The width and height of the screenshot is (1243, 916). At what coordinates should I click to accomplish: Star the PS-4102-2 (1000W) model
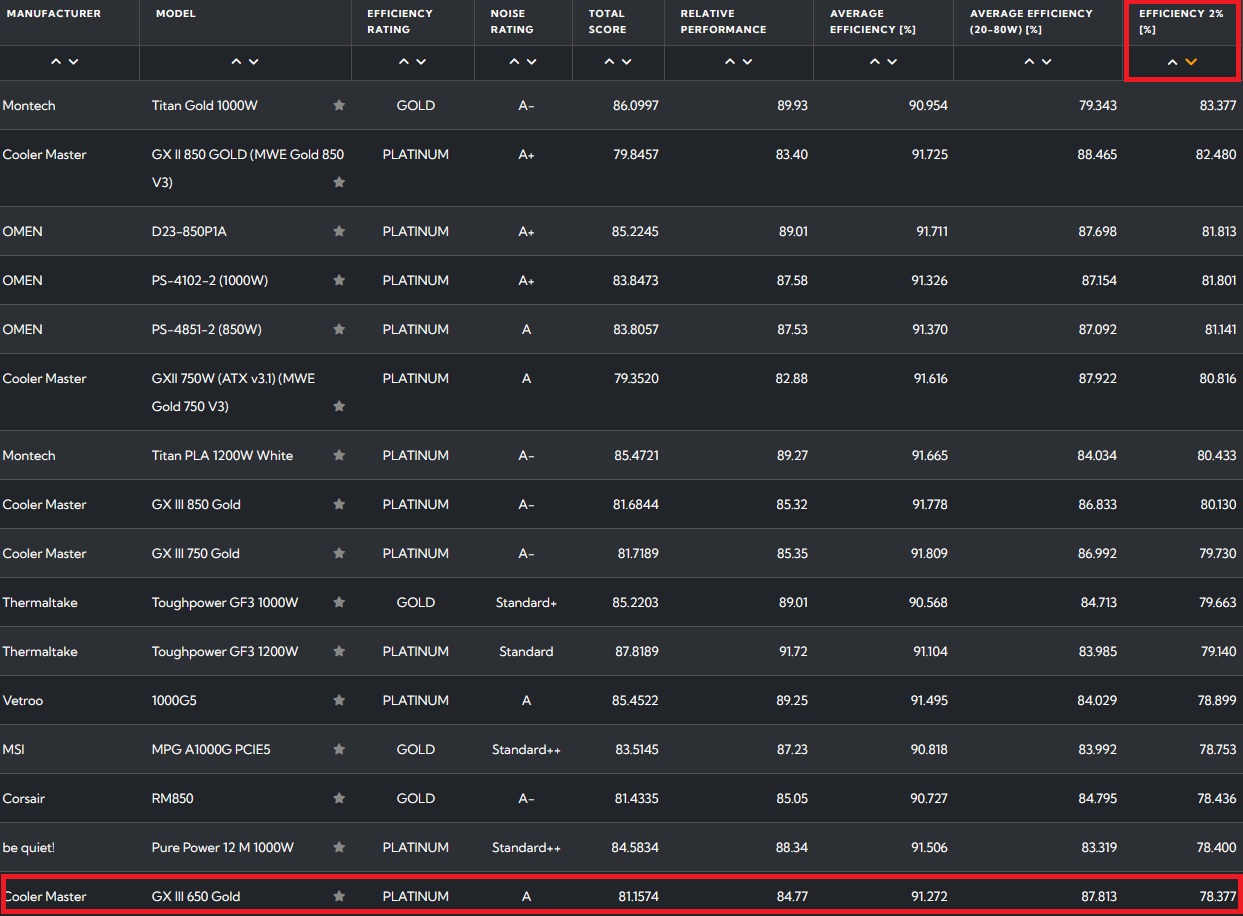click(x=339, y=280)
